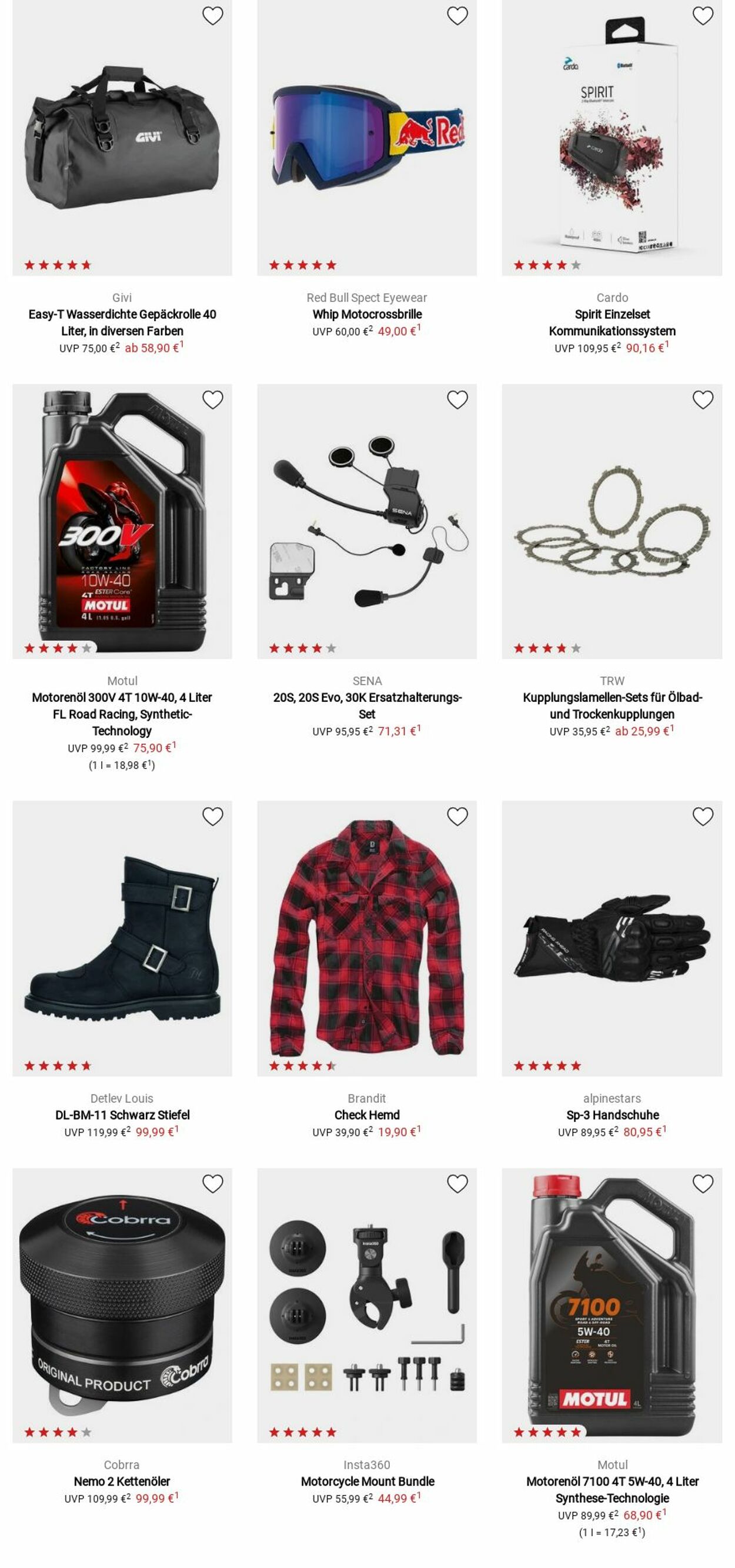Screen dimensions: 735x1568
Task: Favorite the Red Bull Whip Motocrossbrille
Action: [457, 16]
